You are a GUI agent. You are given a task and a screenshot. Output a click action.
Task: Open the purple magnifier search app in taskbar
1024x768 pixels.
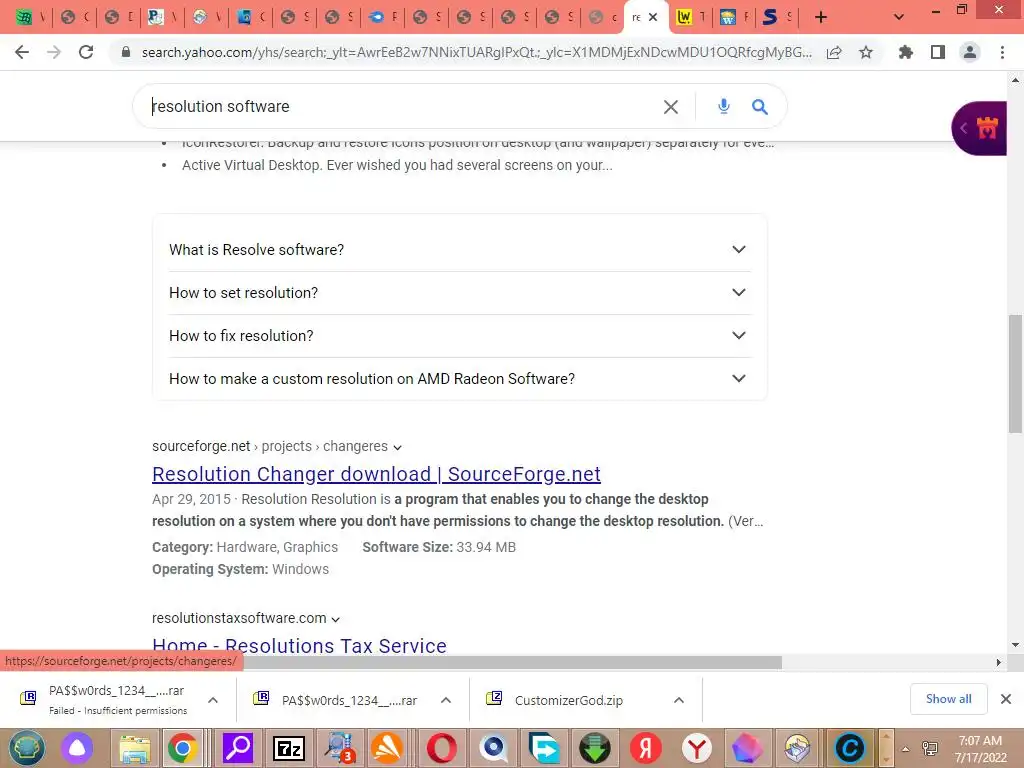click(x=238, y=748)
